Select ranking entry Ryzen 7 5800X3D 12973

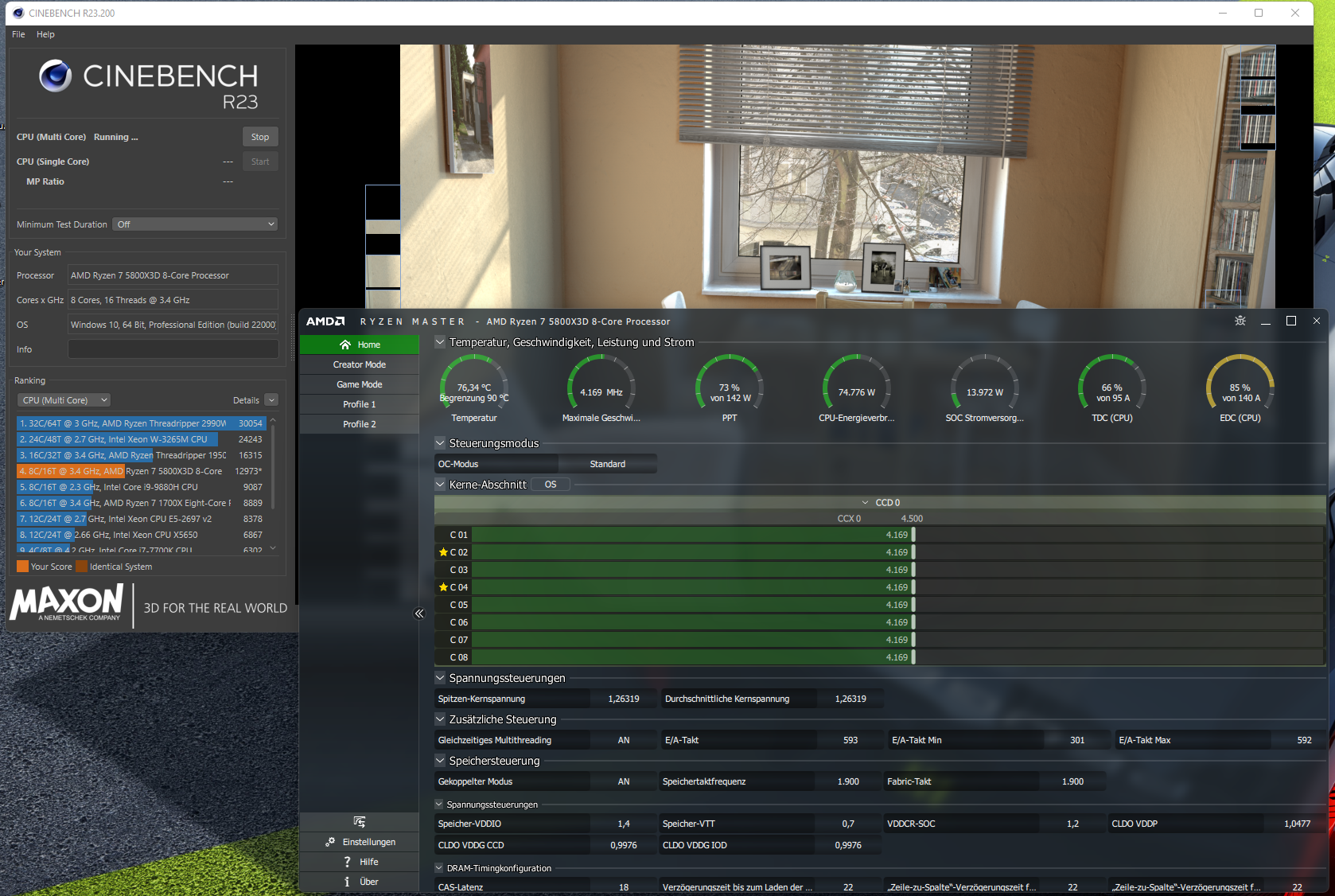pyautogui.click(x=142, y=471)
